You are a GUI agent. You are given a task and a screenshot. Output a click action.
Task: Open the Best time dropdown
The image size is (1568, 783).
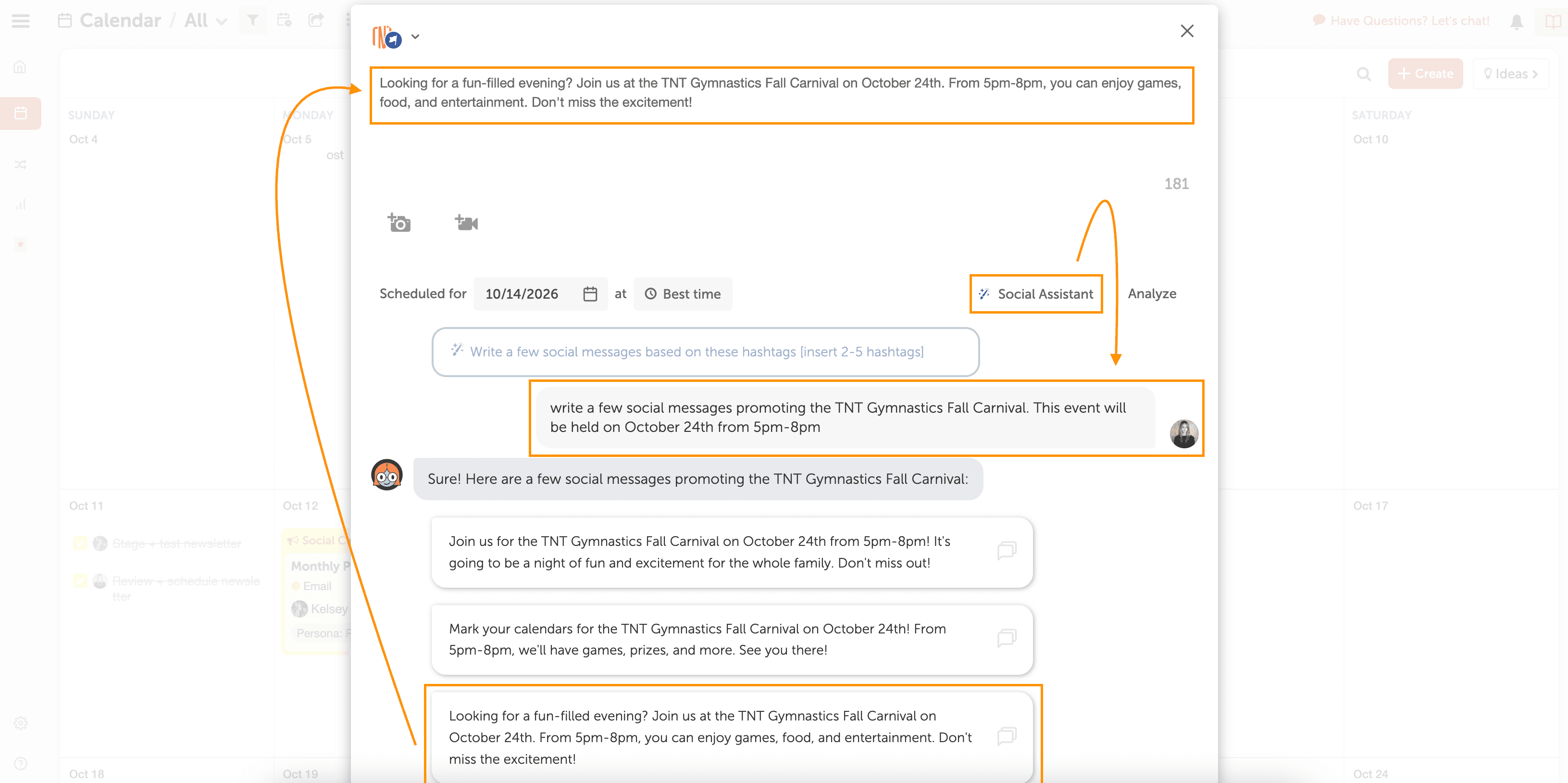coord(683,294)
